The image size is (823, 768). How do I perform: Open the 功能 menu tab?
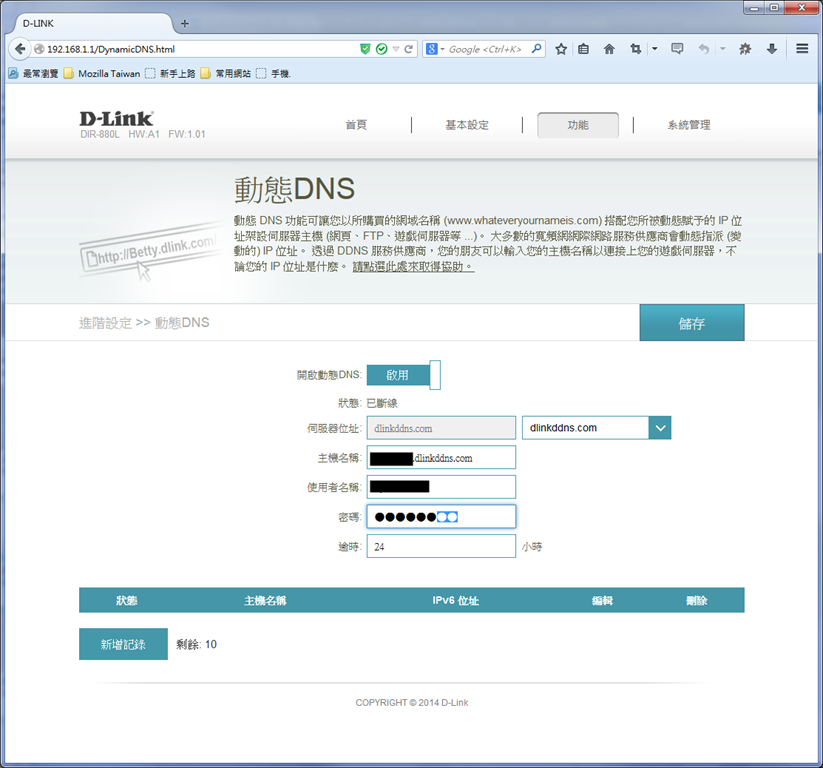(578, 125)
